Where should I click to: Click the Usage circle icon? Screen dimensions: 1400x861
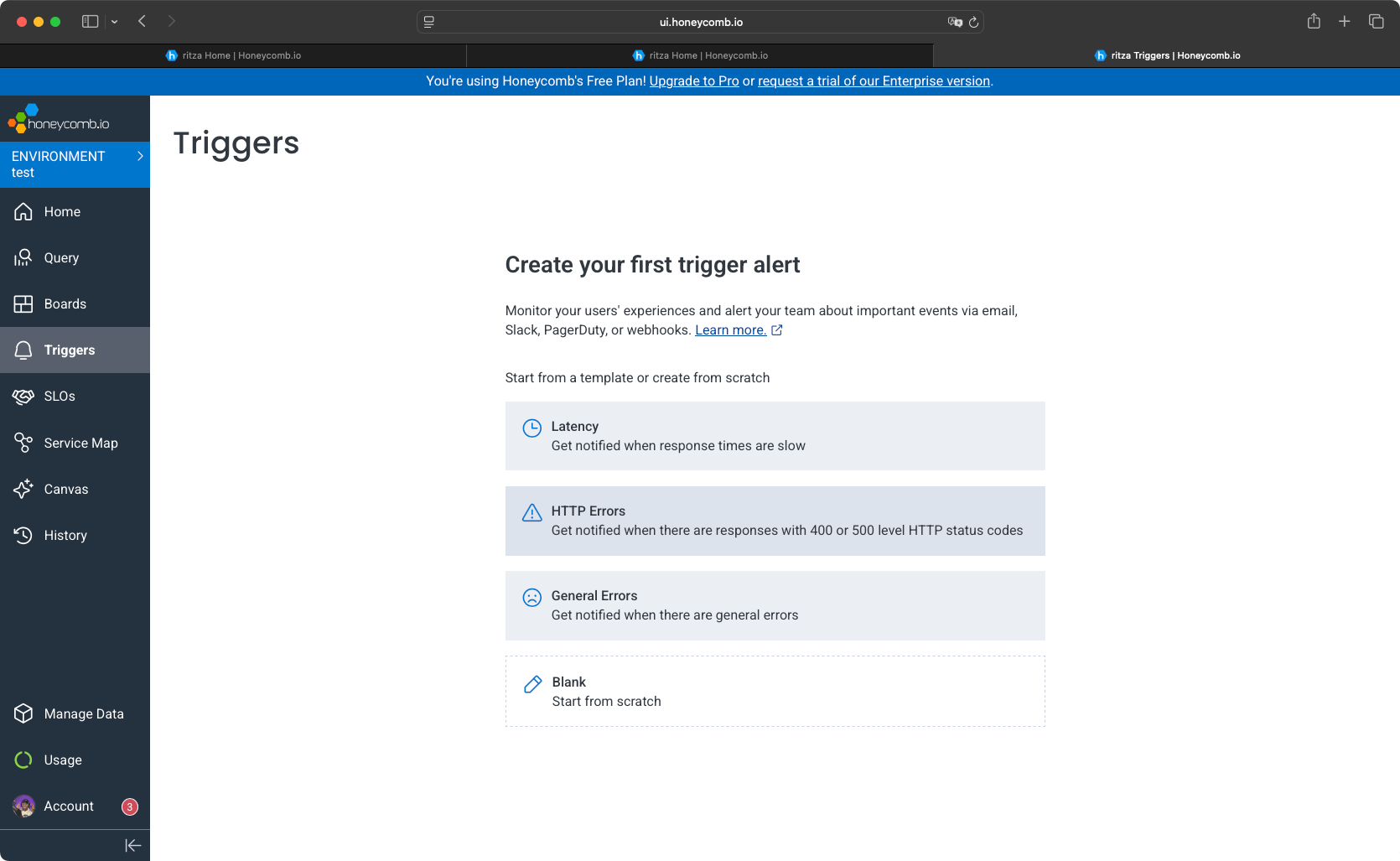point(23,760)
